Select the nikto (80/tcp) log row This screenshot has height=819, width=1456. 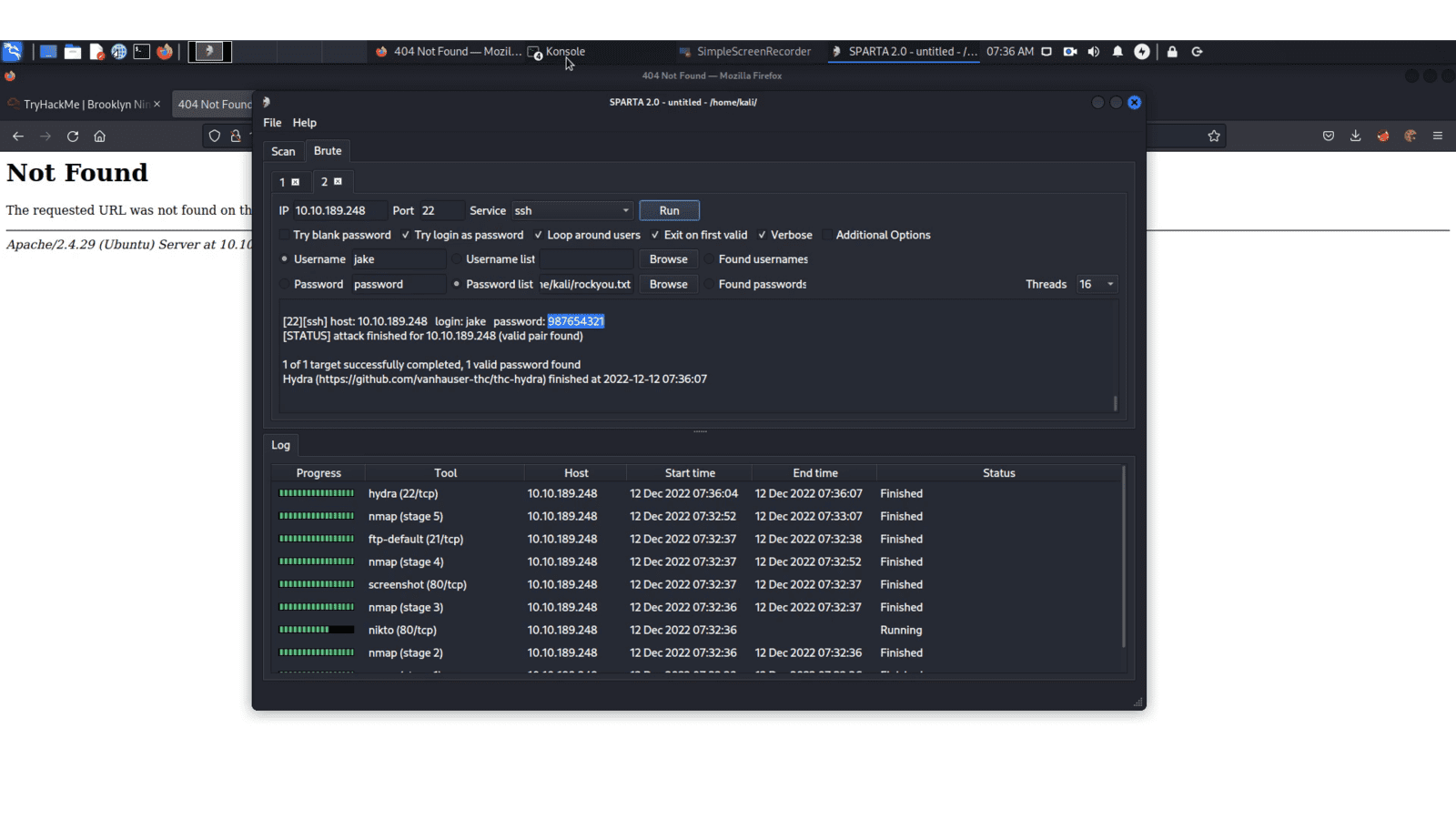pos(697,630)
